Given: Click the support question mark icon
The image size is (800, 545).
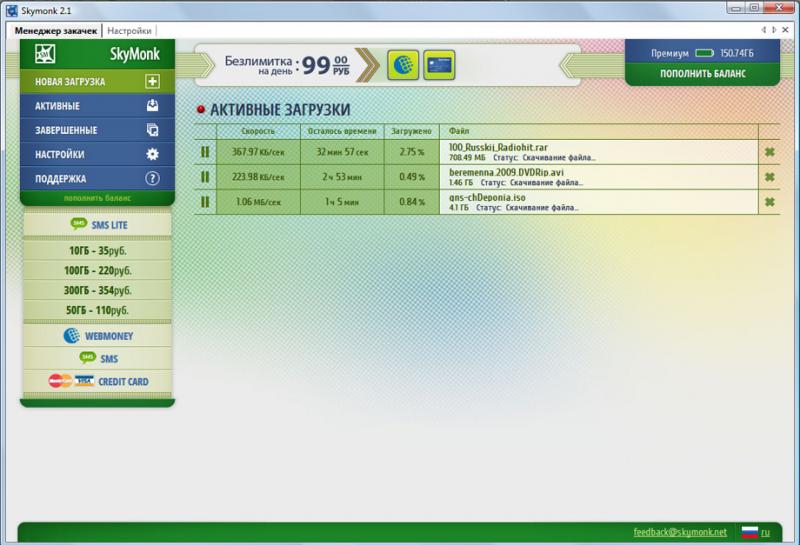Looking at the screenshot, I should pyautogui.click(x=152, y=178).
